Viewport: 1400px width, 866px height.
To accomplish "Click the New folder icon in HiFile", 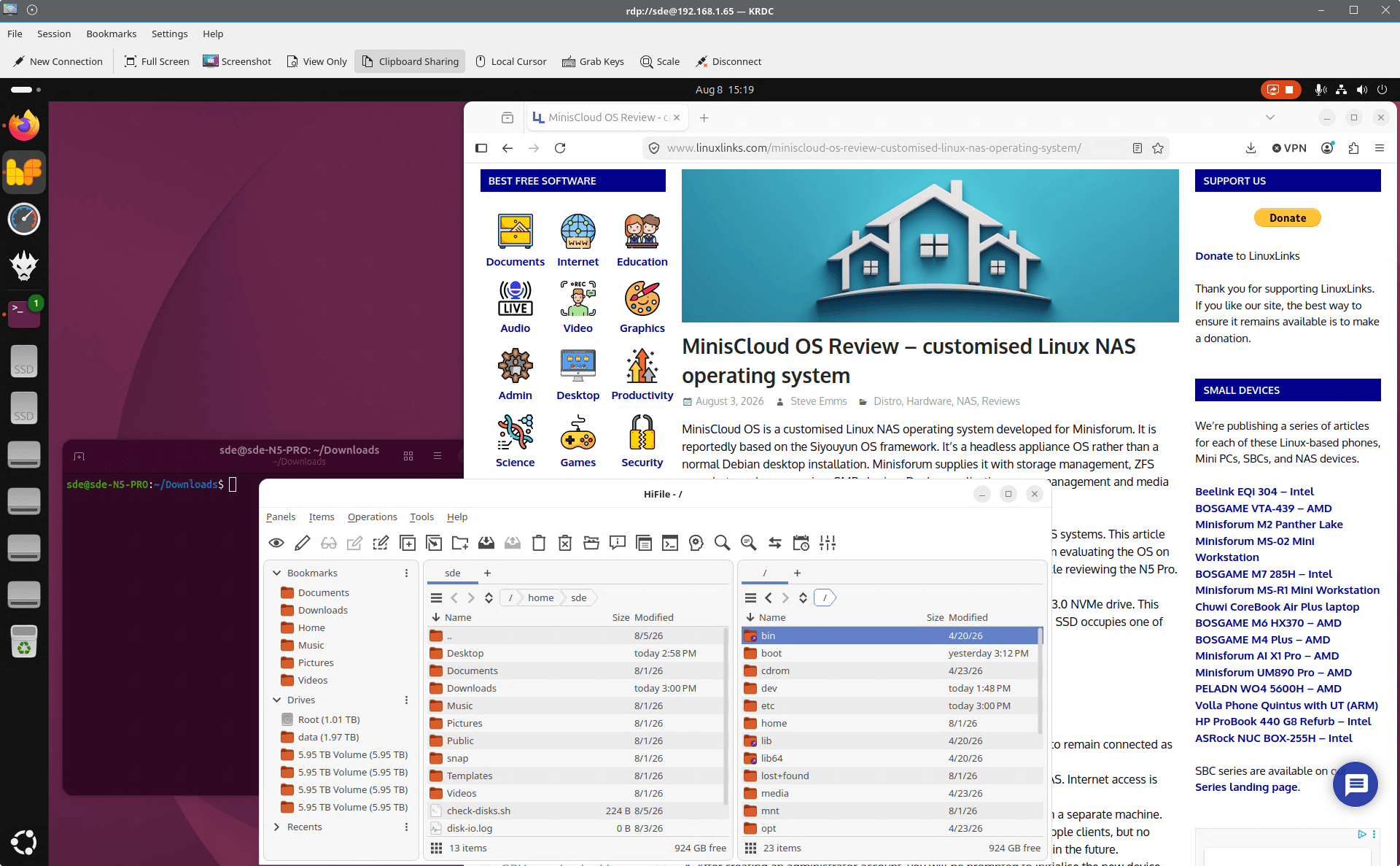I will point(460,543).
